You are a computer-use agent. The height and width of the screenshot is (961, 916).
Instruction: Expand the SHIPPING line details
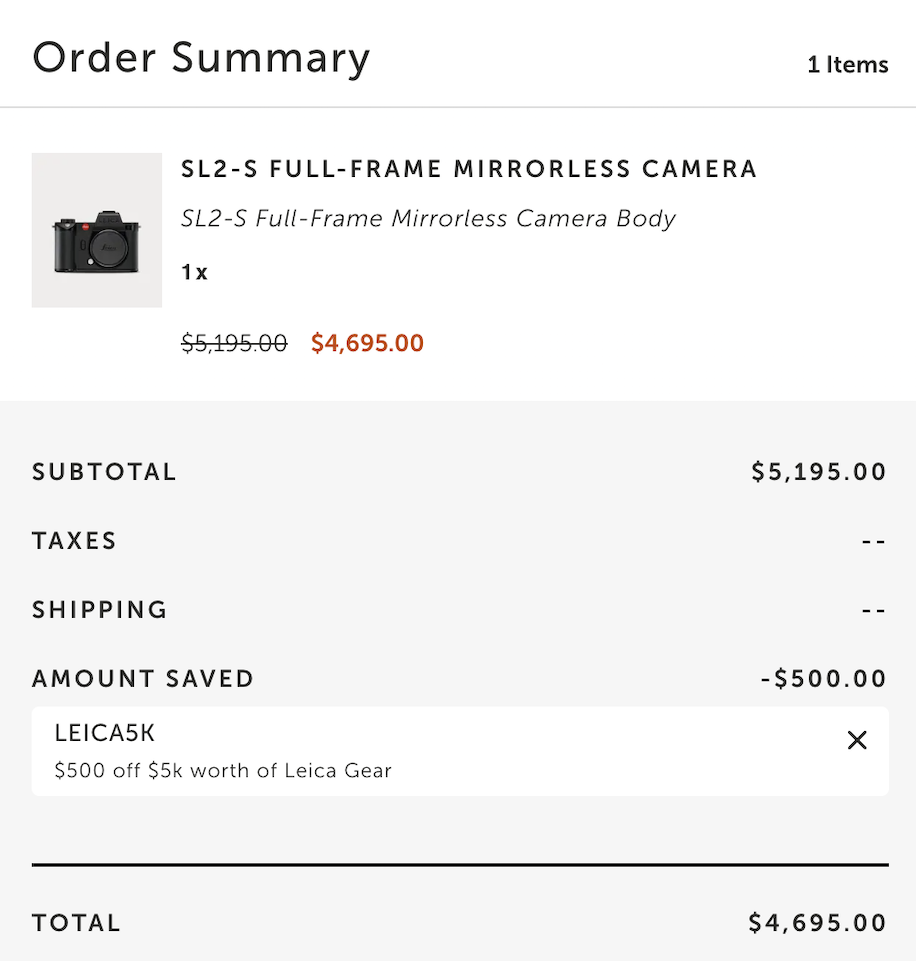(99, 609)
